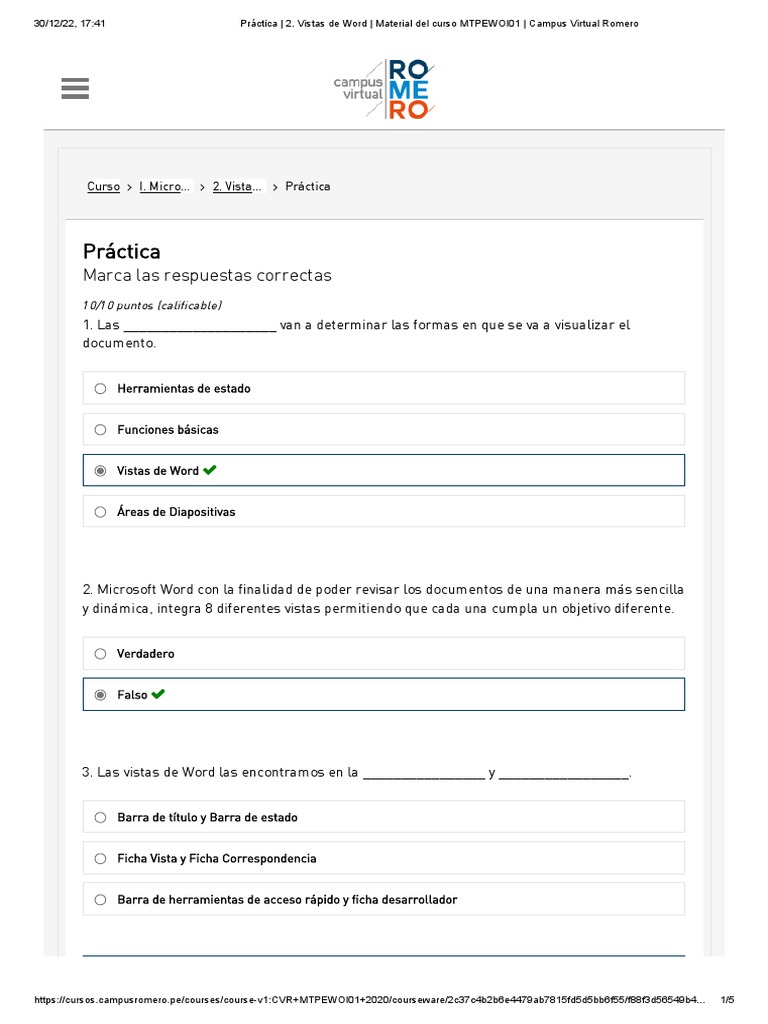Click chevron before 'Práctica' breadcrumb

(x=275, y=187)
